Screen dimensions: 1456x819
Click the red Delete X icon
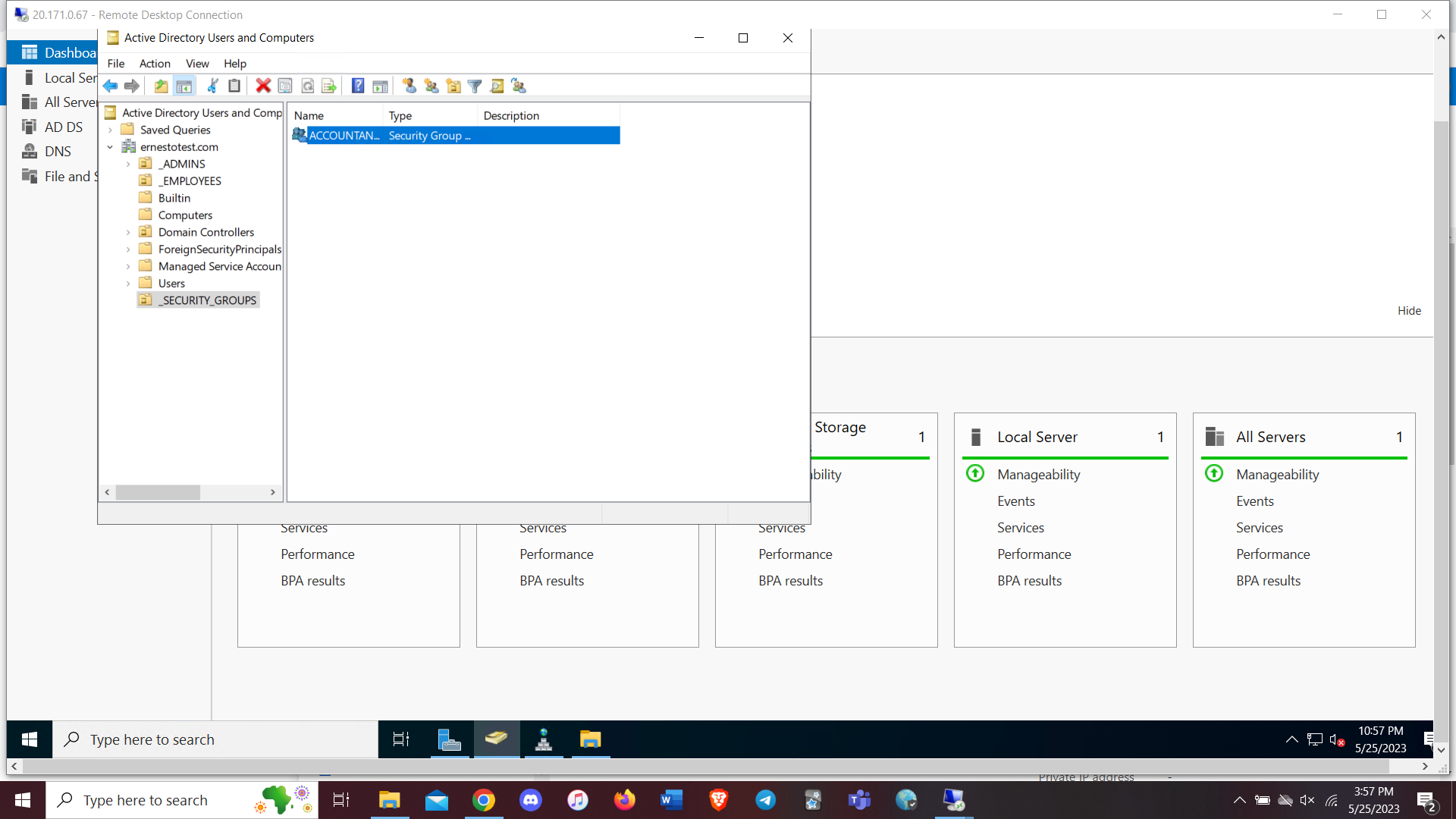(x=263, y=86)
